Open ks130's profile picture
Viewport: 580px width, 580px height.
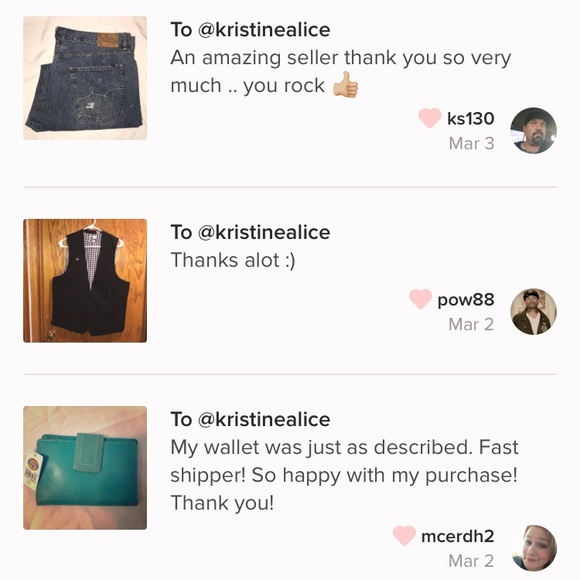533,131
